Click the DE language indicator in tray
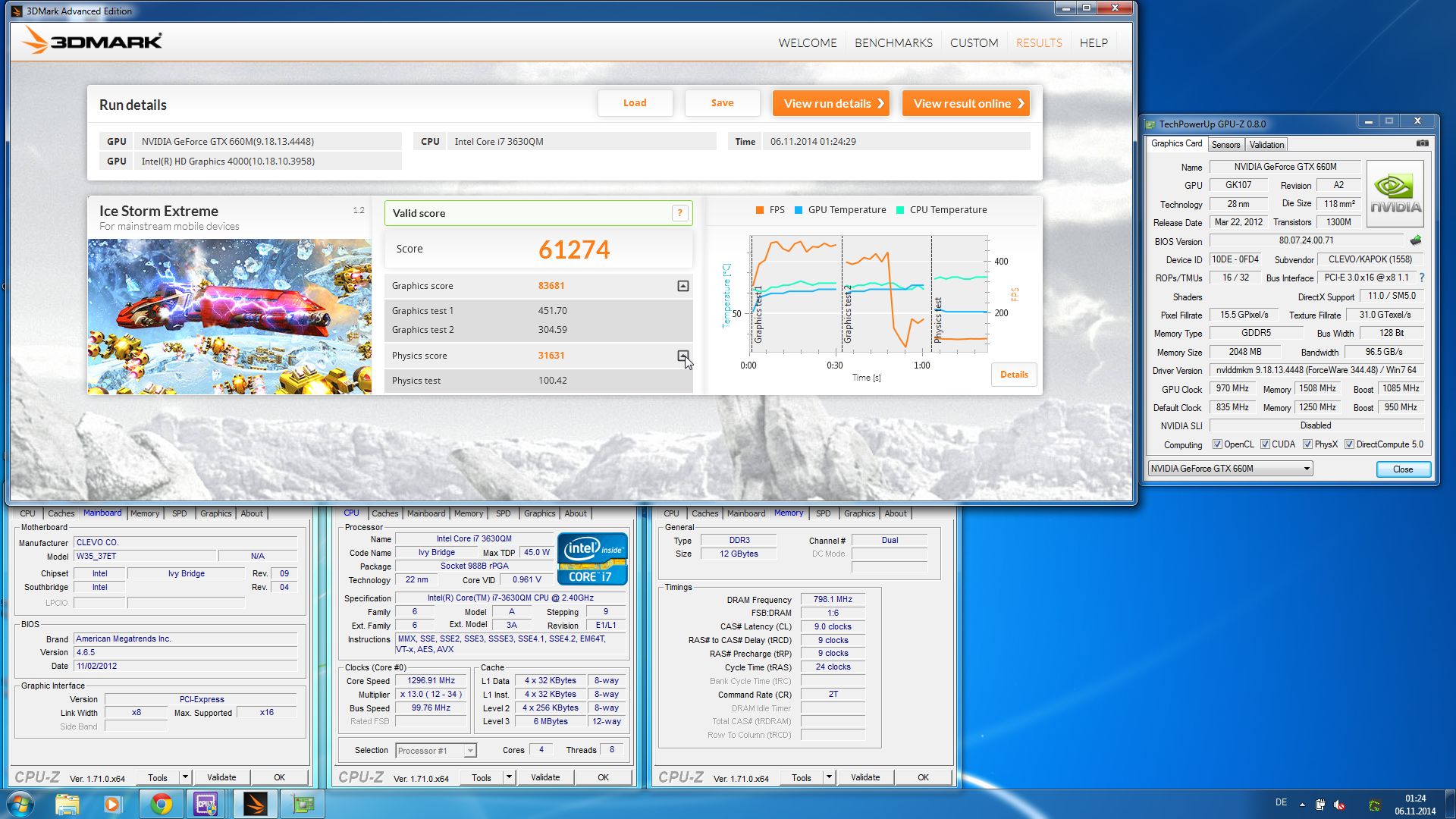 coord(1281,802)
